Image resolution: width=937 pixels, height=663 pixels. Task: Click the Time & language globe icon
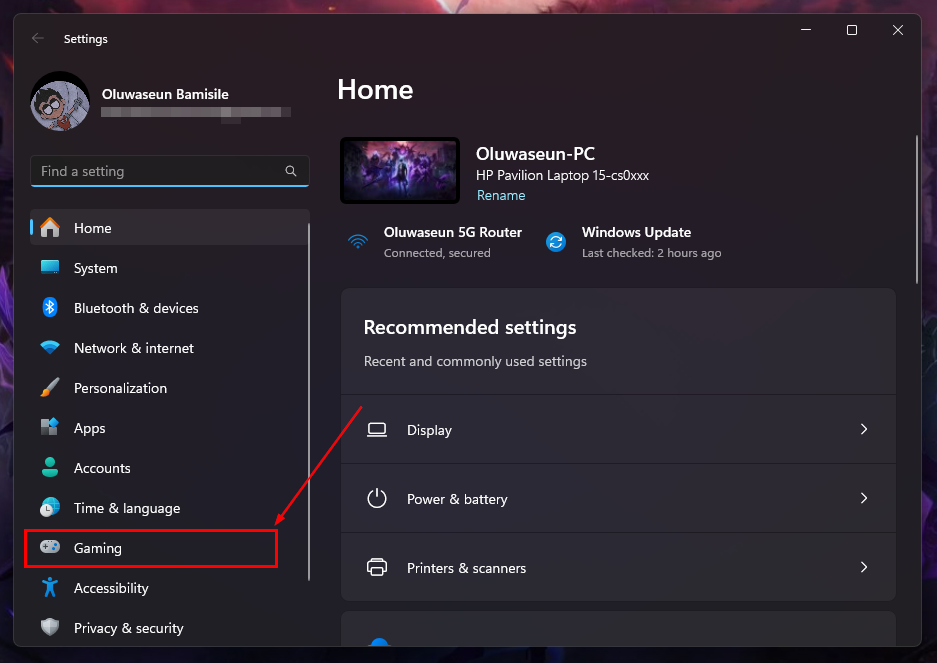[x=50, y=507]
